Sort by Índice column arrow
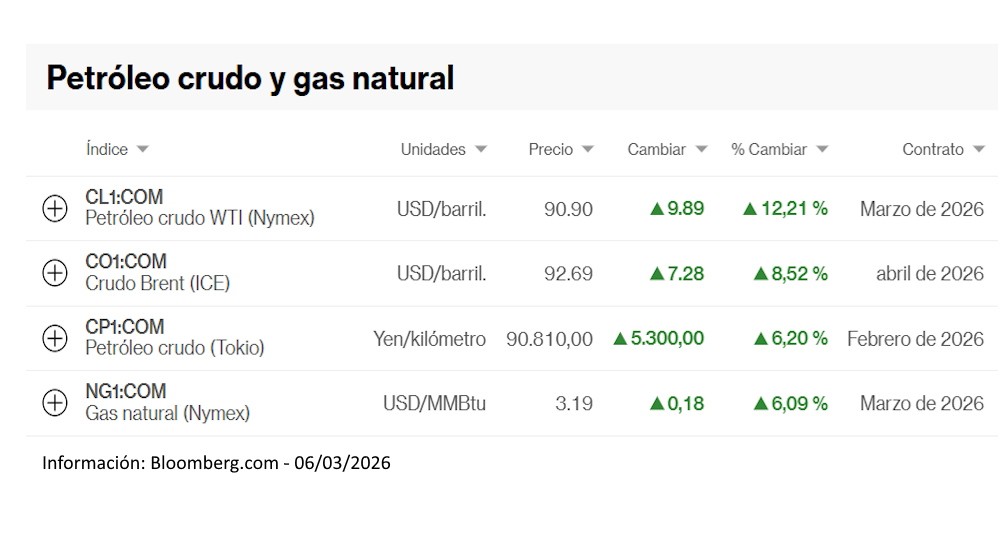Viewport: 1007px width, 548px height. (x=142, y=149)
